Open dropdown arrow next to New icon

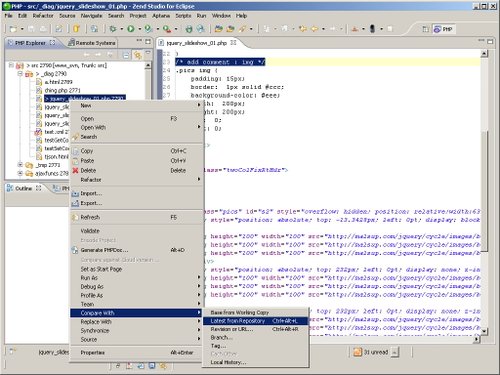[x=22, y=29]
